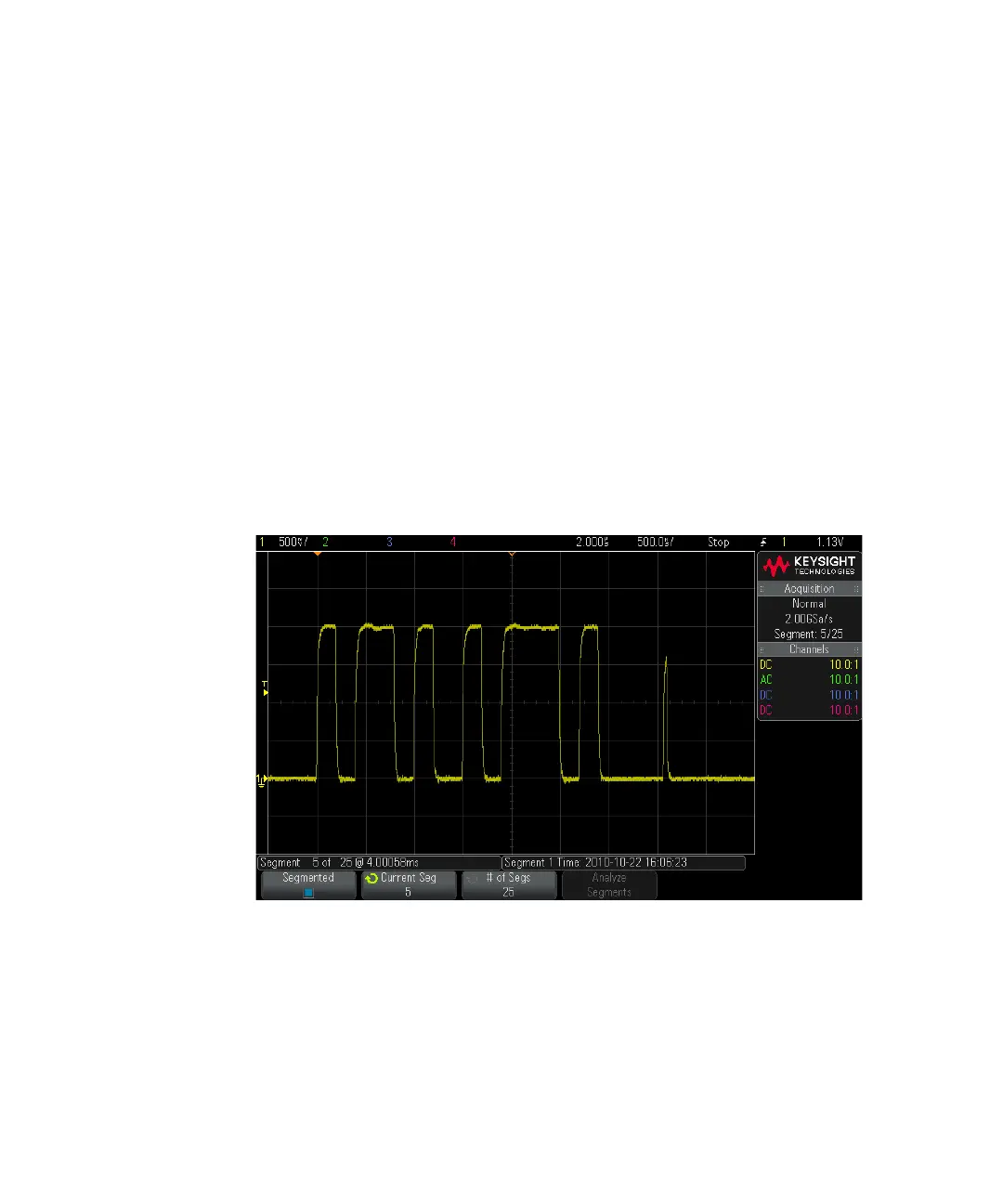1003x1204 pixels.
Task: Click the trigger level T marker on left edge
Action: tap(264, 688)
